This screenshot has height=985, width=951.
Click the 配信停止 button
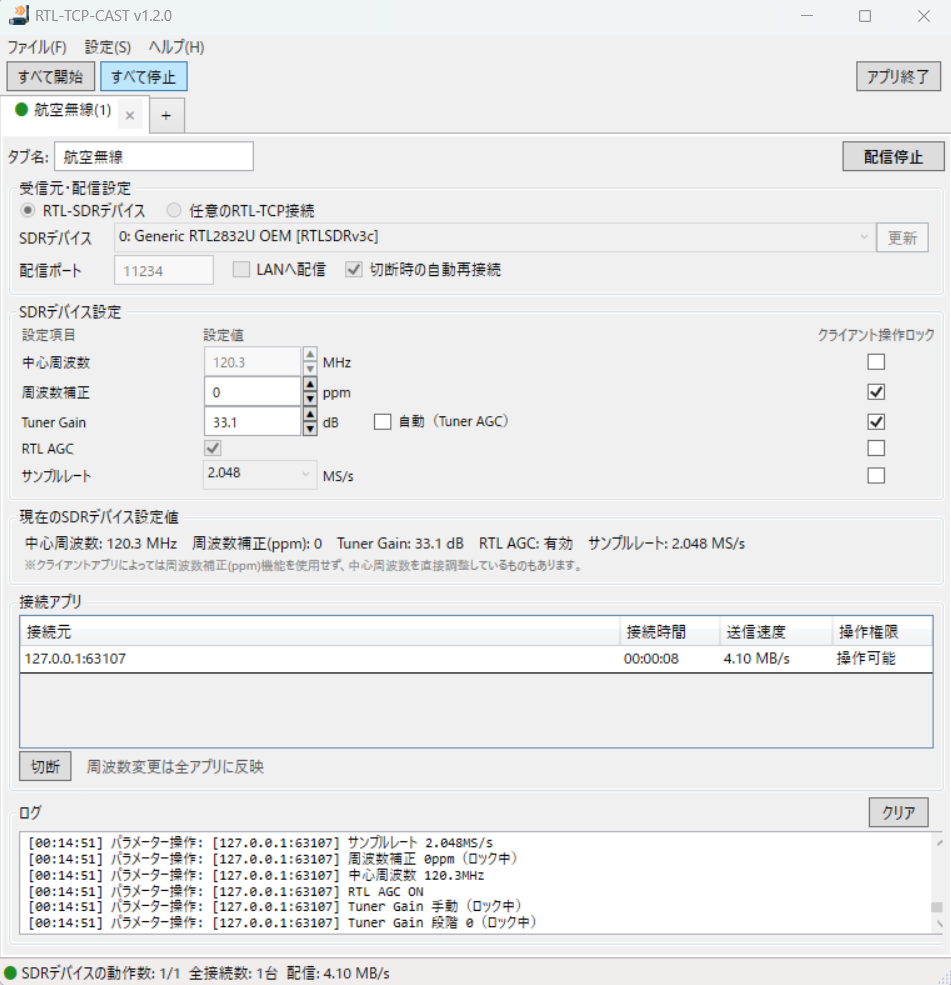[x=893, y=156]
